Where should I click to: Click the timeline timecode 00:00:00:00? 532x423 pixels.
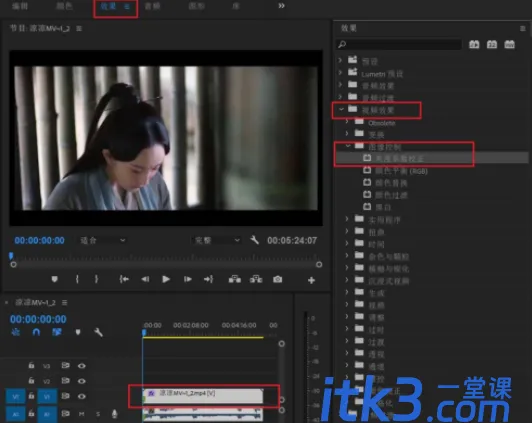[38, 319]
